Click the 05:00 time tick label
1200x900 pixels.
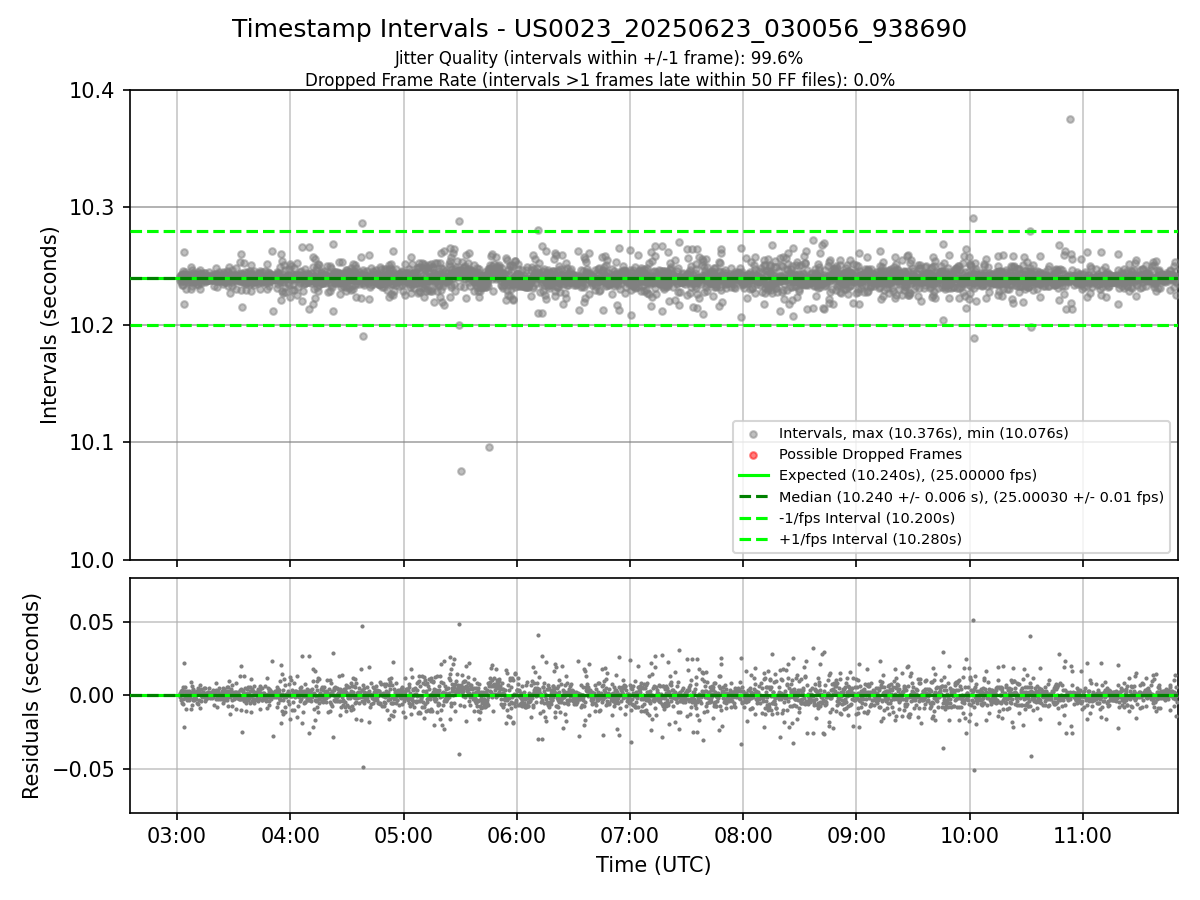click(x=404, y=835)
